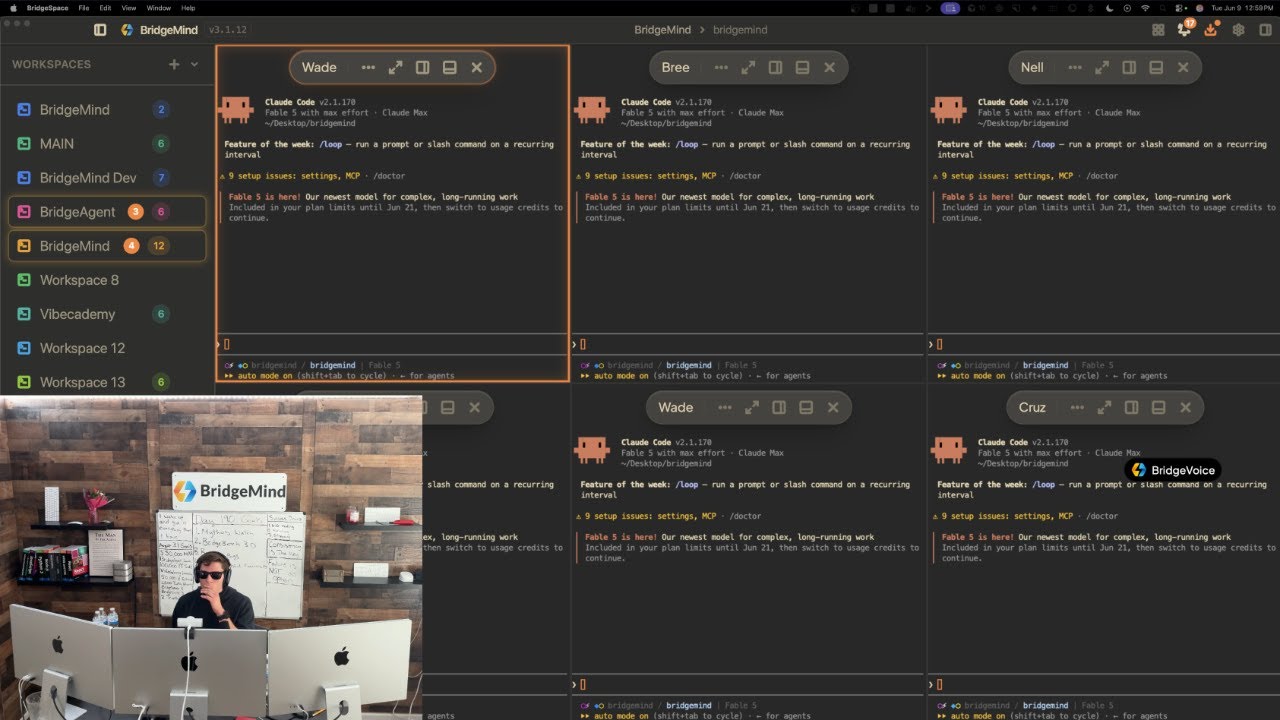
Task: Click the orange 4 badge on BridgeMind
Action: pyautogui.click(x=131, y=246)
